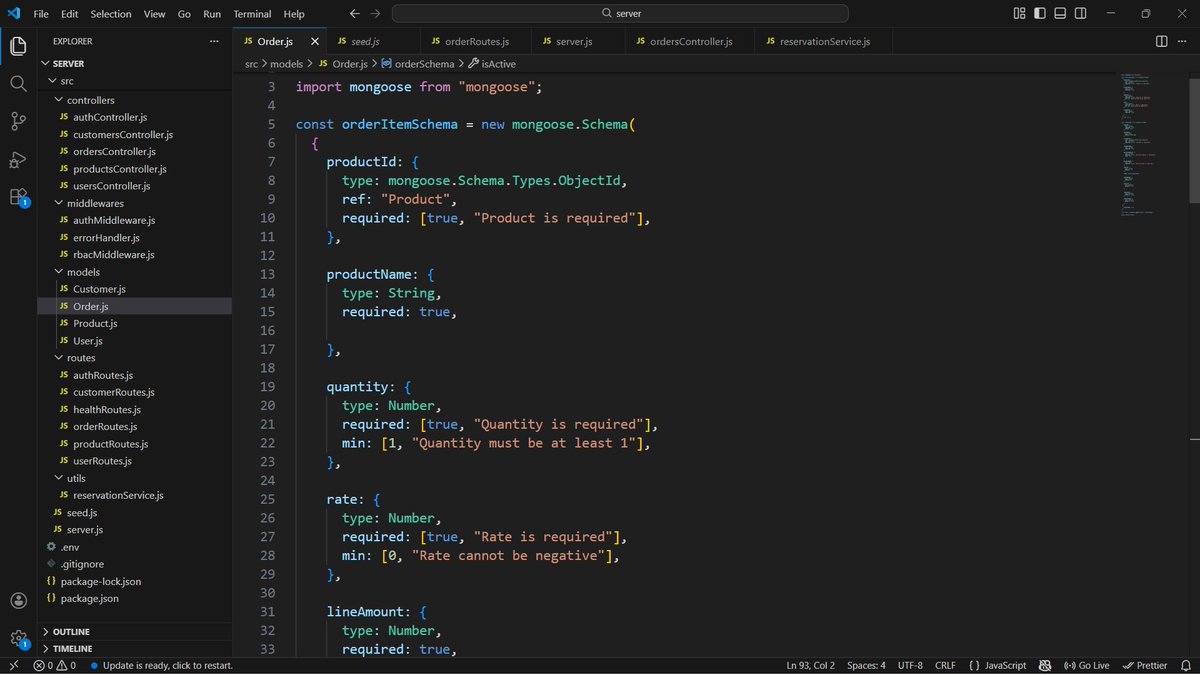Screen dimensions: 1200x675
Task: Open the .env file in explorer
Action: [x=134, y=547]
